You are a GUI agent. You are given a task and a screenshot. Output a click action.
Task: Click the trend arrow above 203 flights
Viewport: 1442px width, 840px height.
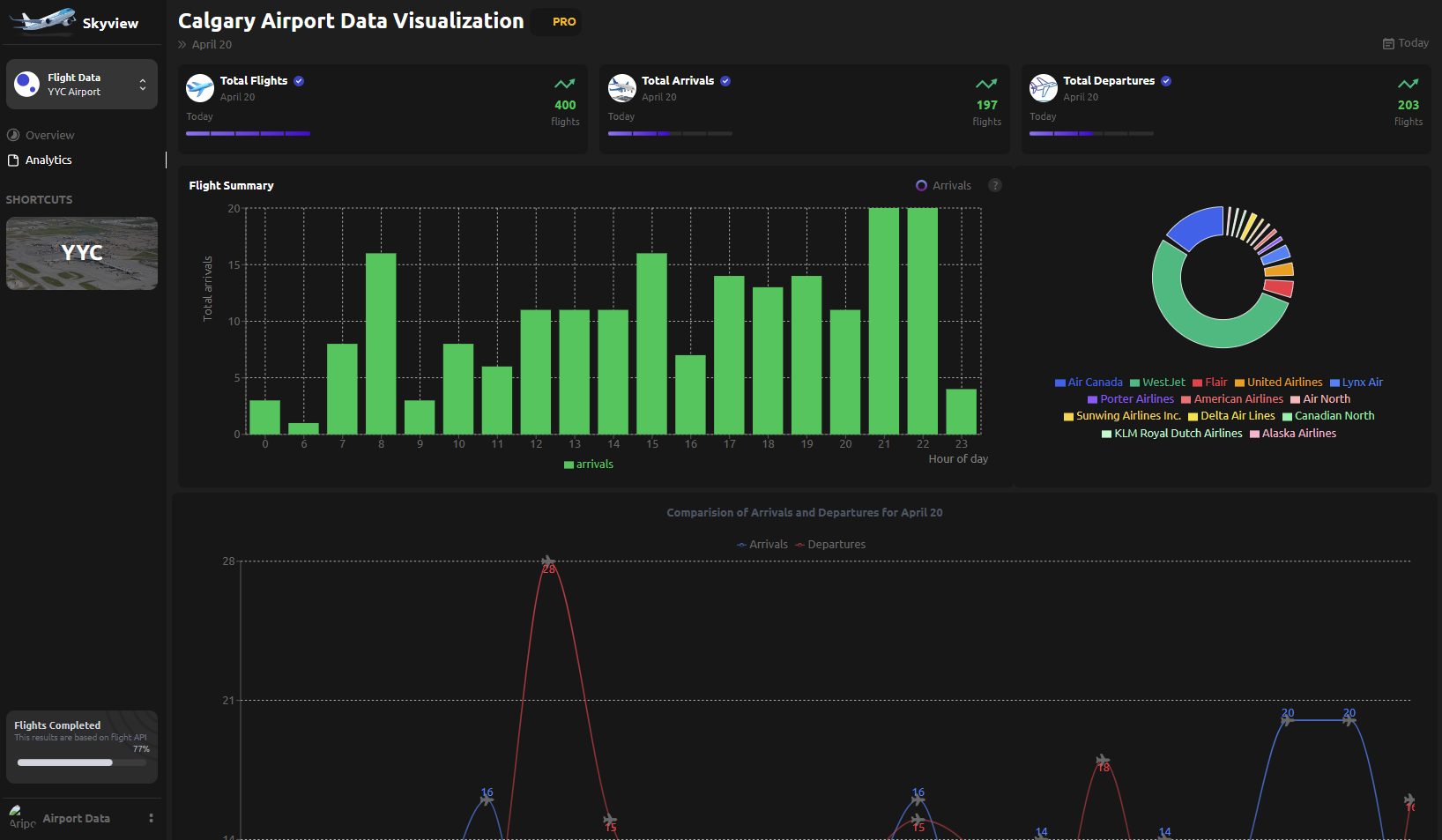1408,84
